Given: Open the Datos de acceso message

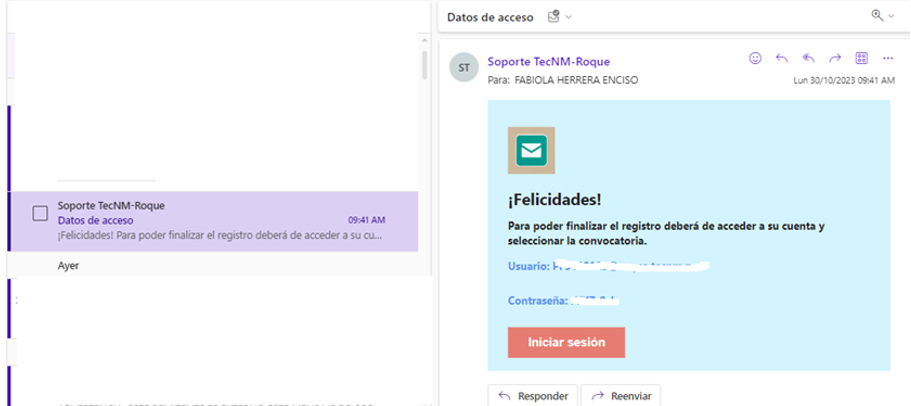Looking at the screenshot, I should point(215,221).
